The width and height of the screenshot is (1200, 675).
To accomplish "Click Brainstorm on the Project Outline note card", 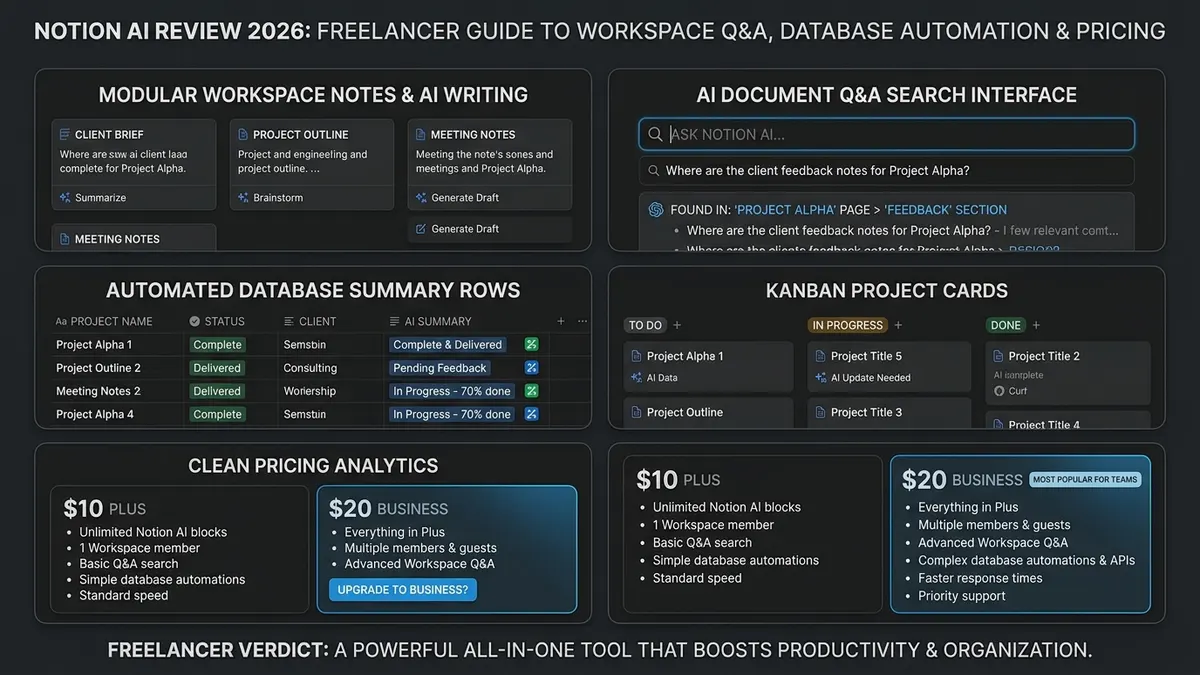I will (x=272, y=198).
